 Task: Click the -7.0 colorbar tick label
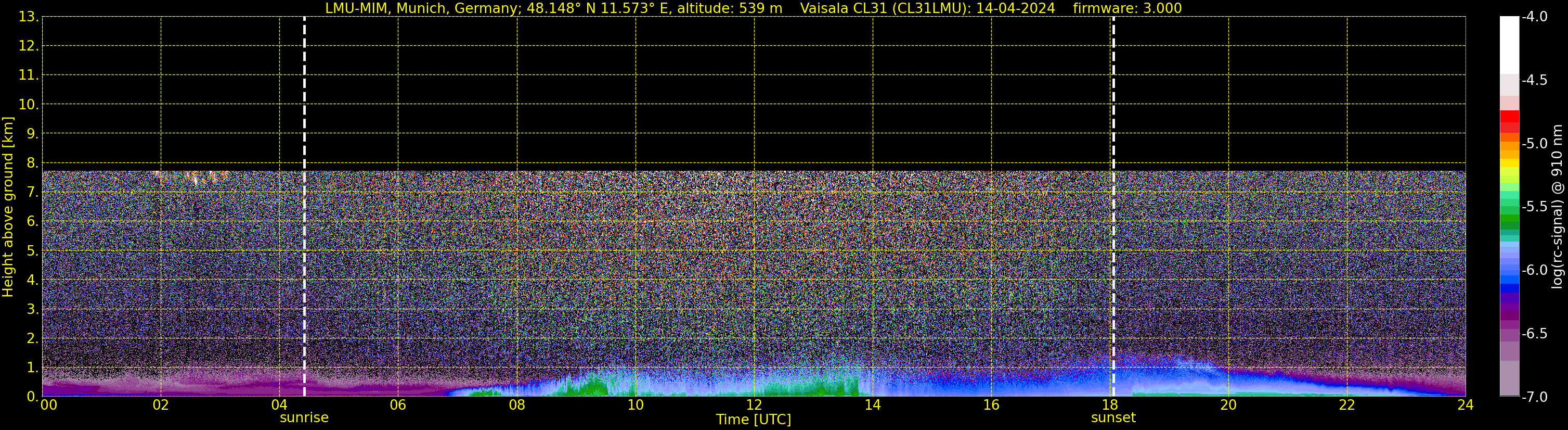(x=1534, y=397)
